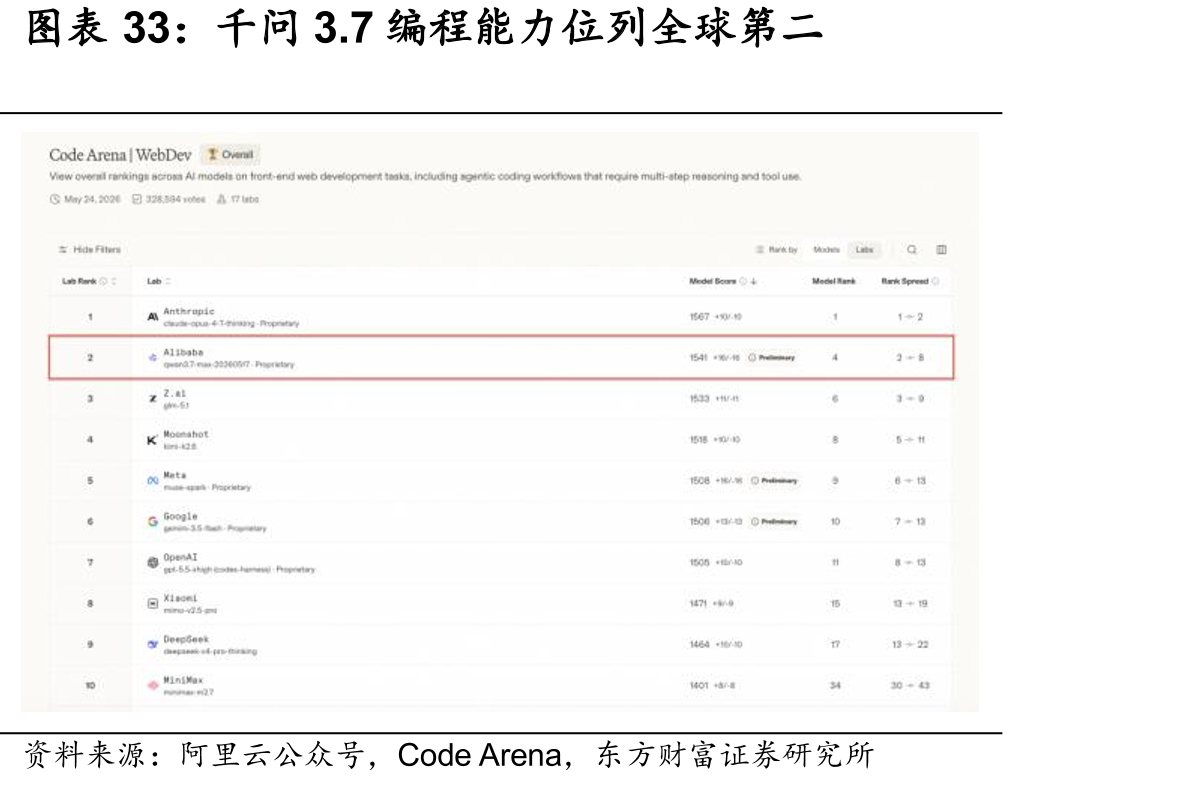Click model name qwen3.7-max under Alibaba
Screen dimensions: 1192x785
tap(207, 364)
